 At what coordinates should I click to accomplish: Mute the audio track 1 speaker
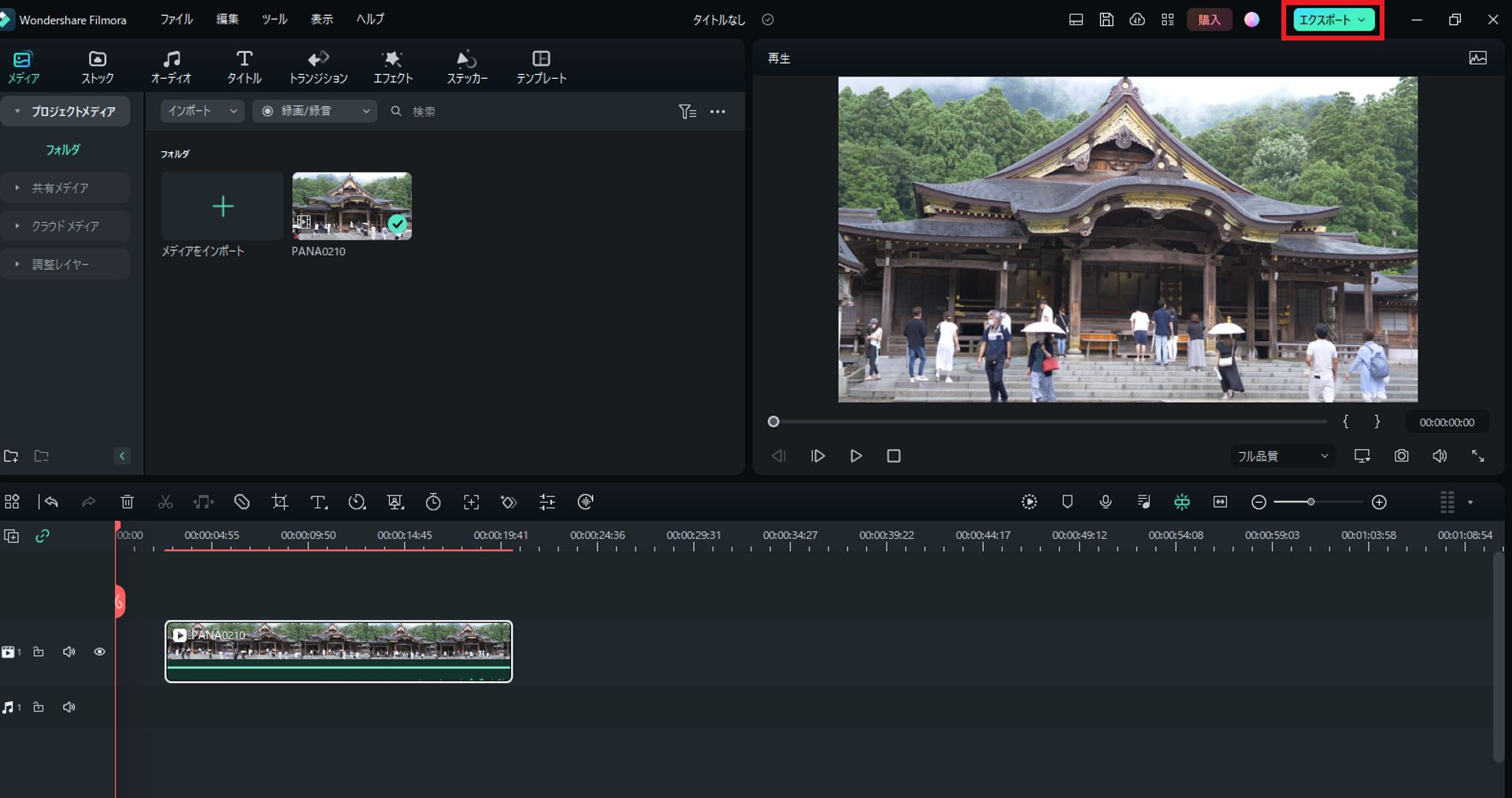pos(69,707)
